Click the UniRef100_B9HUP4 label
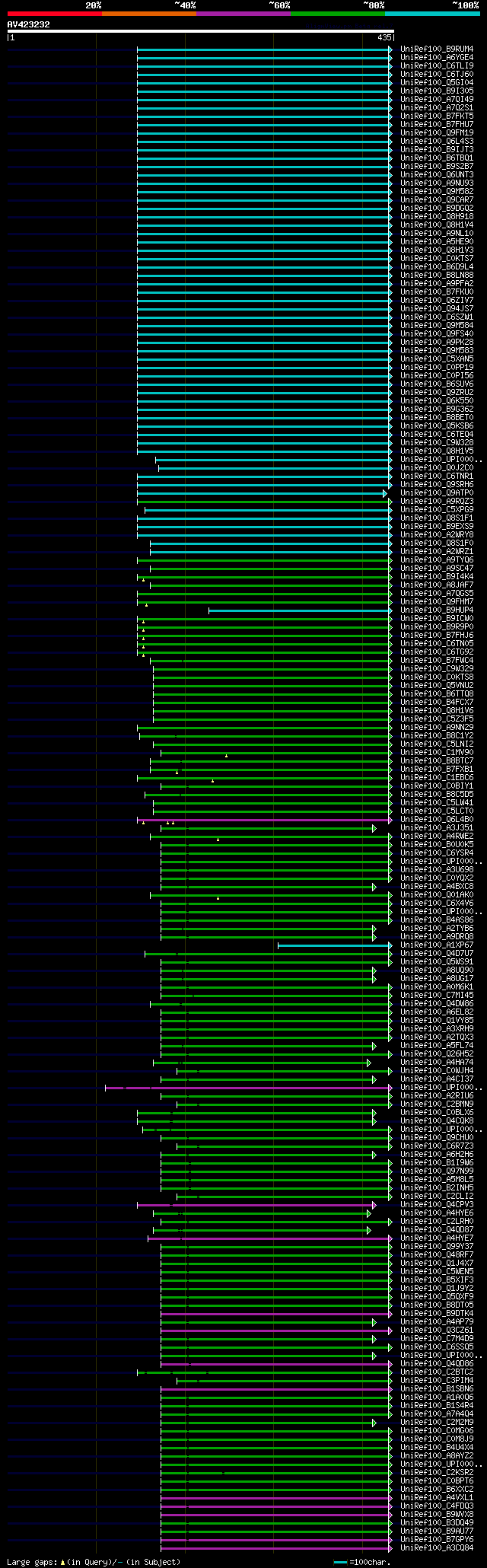Image resolution: width=487 pixels, height=1568 pixels. [x=437, y=610]
